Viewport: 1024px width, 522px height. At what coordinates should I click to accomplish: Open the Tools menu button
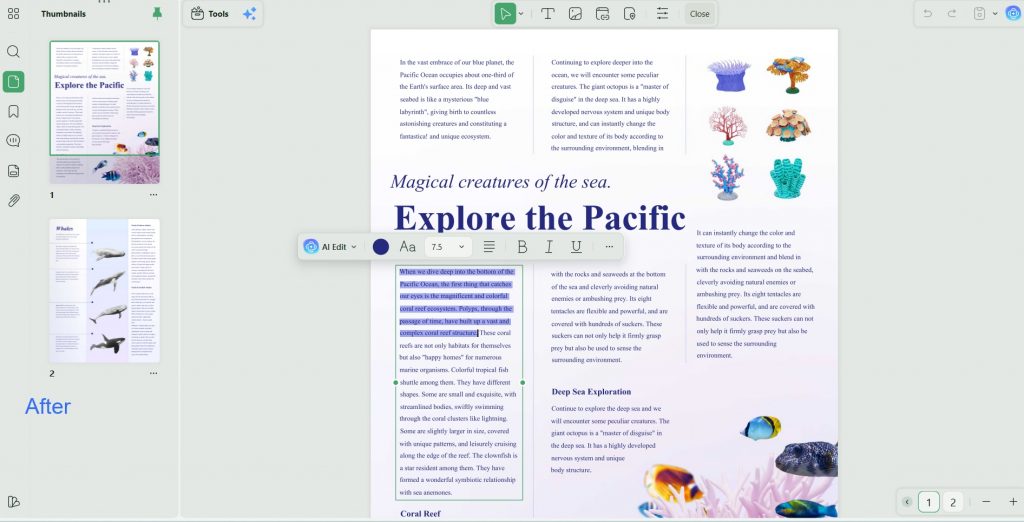pyautogui.click(x=210, y=14)
